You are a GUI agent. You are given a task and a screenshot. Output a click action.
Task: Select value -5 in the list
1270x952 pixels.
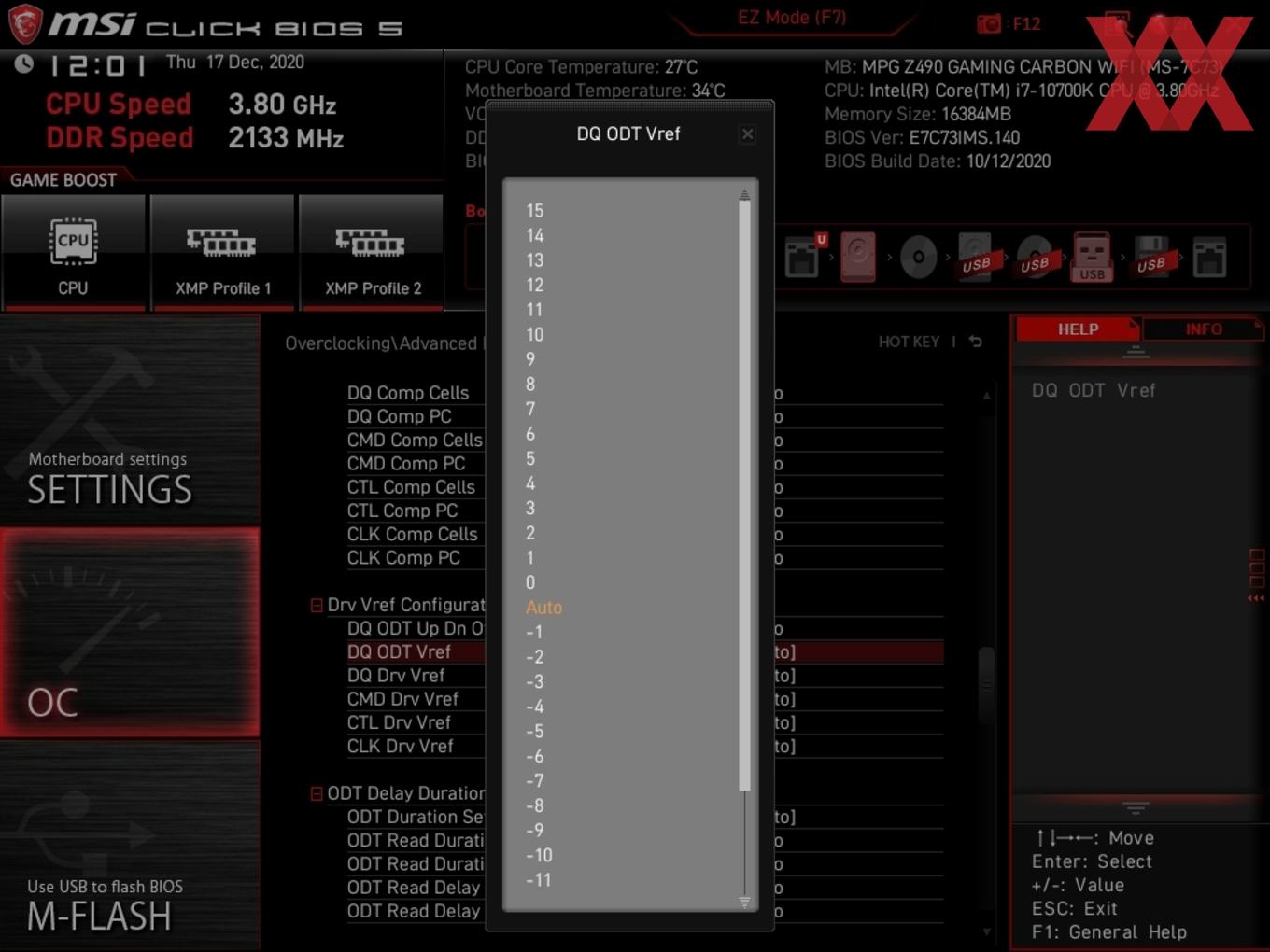pyautogui.click(x=534, y=732)
